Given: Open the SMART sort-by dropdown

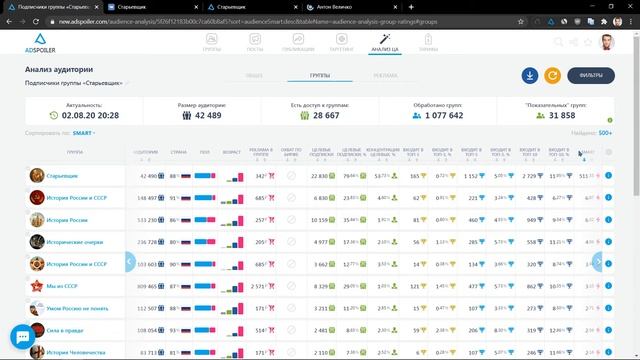Looking at the screenshot, I should (84, 133).
